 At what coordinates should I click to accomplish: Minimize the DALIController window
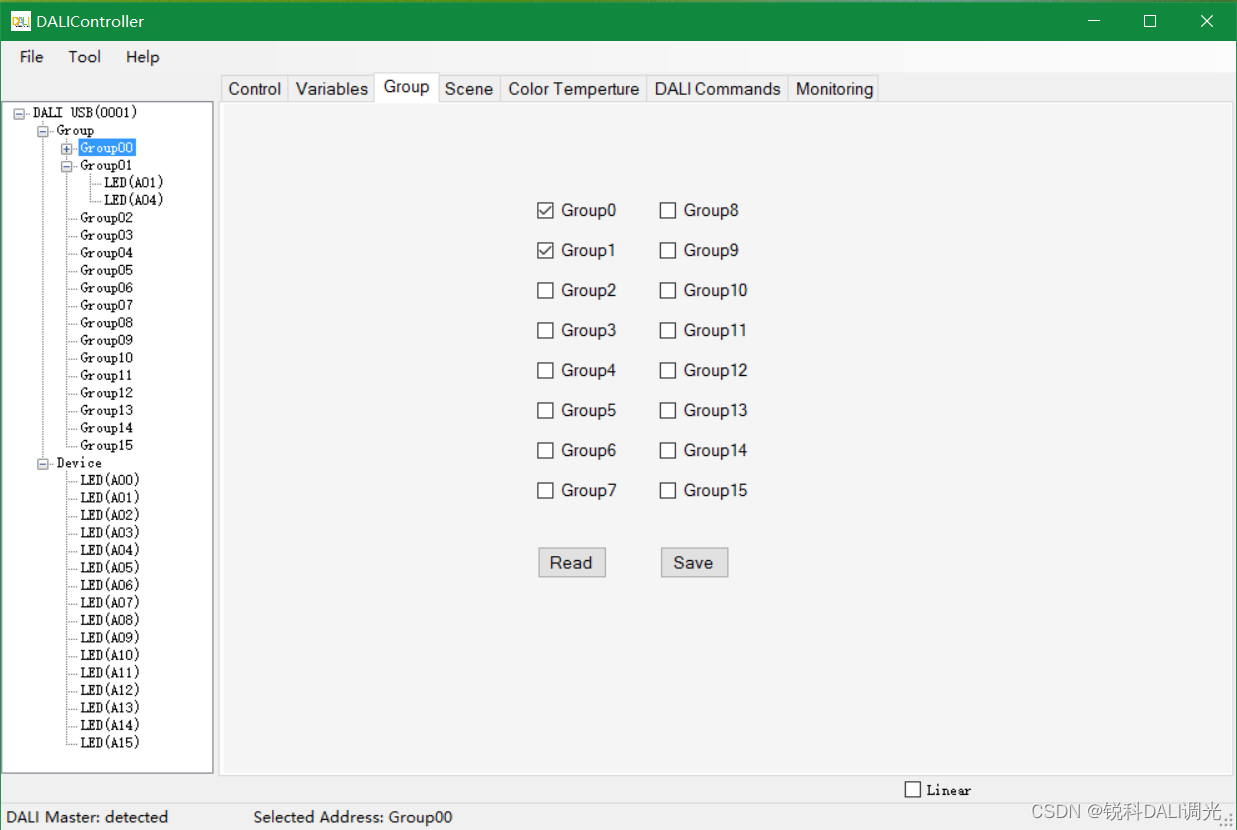[1094, 21]
